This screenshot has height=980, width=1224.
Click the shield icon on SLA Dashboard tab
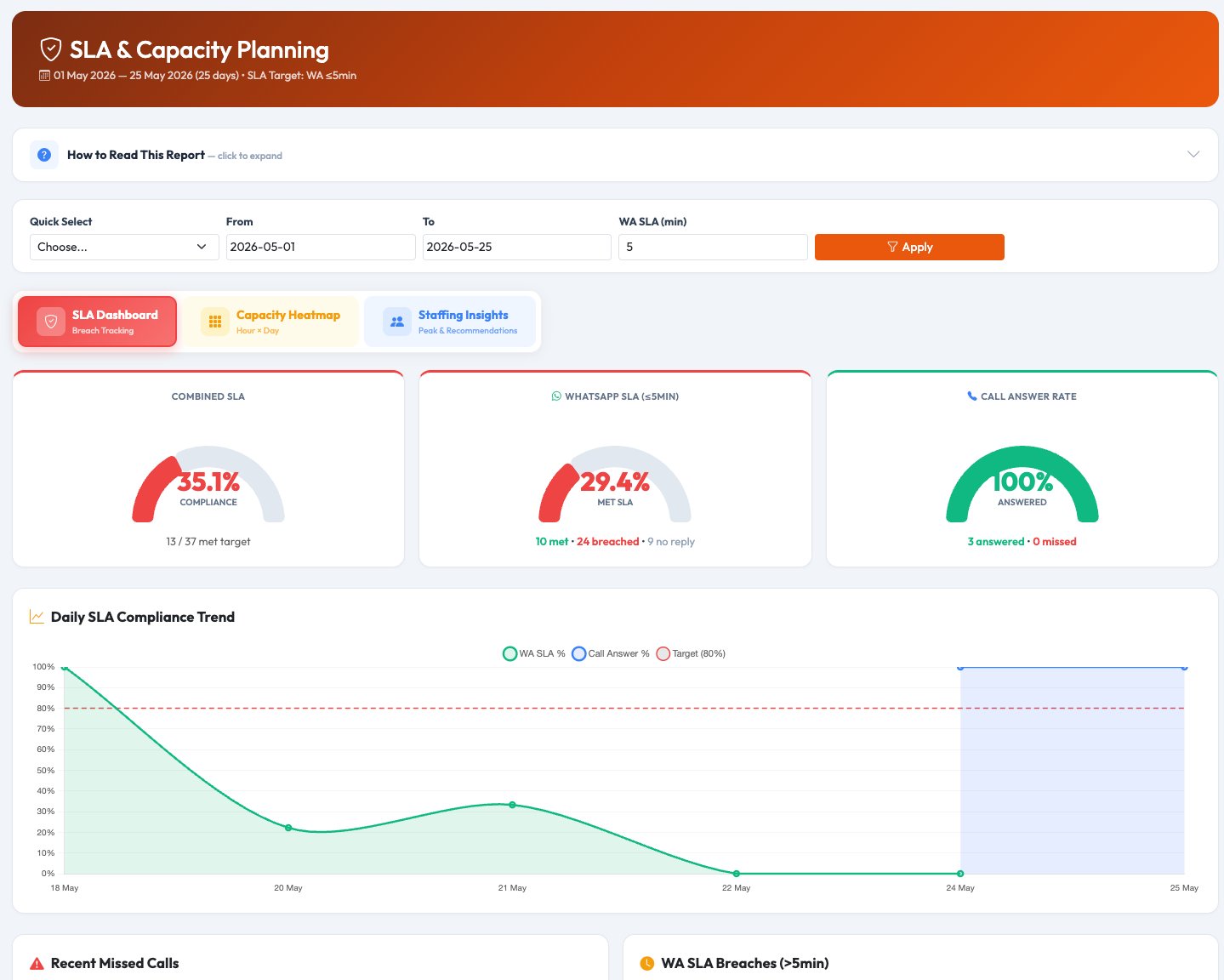click(x=51, y=322)
